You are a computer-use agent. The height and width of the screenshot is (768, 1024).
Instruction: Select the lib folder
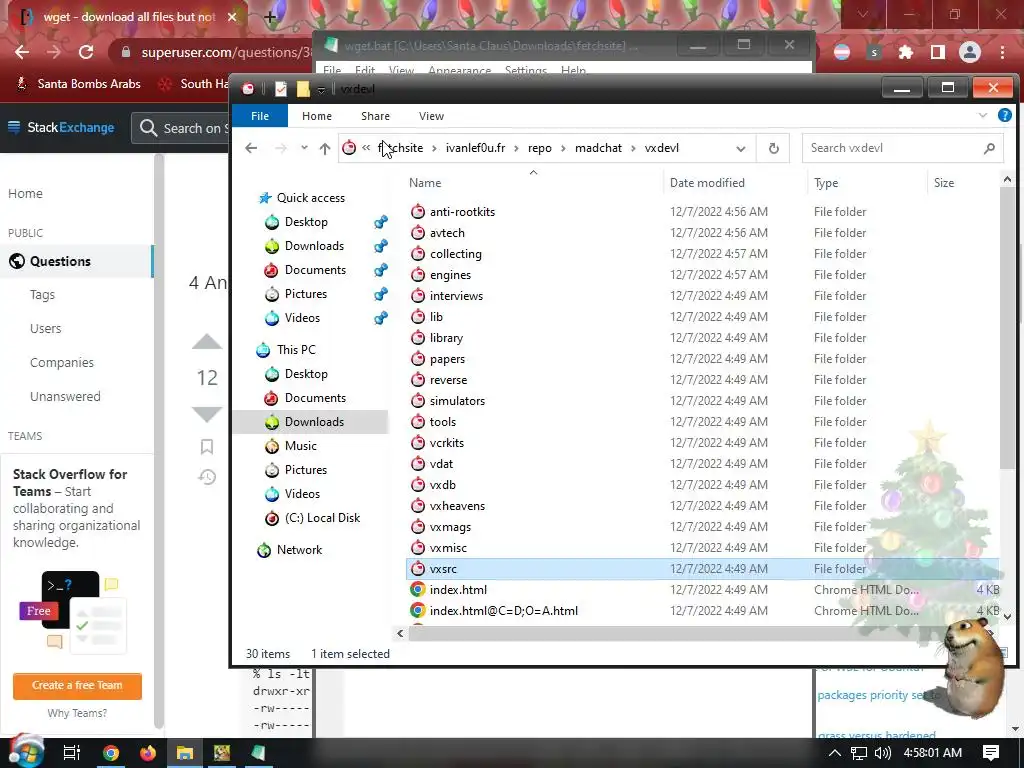pyautogui.click(x=436, y=317)
